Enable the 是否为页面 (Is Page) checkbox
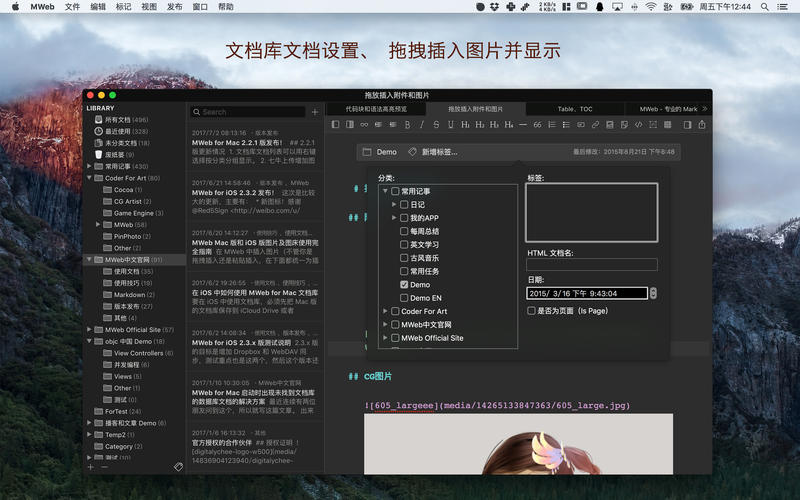800x500 pixels. 531,311
